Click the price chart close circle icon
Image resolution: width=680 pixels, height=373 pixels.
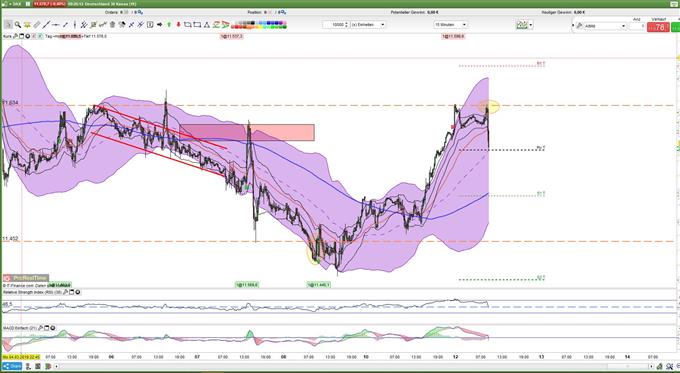pyautogui.click(x=28, y=36)
